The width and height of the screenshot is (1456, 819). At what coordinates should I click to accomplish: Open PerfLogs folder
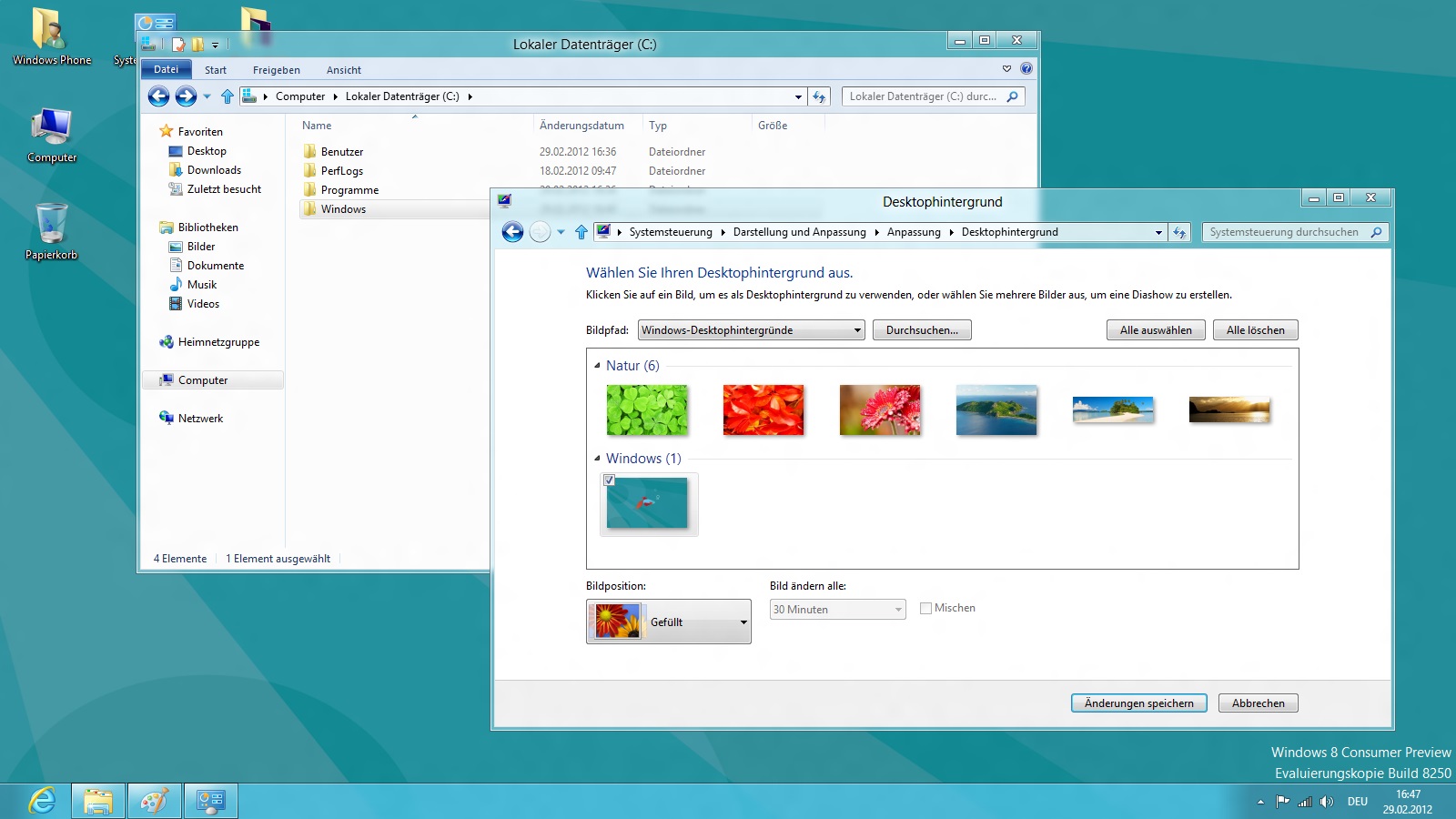pos(342,171)
